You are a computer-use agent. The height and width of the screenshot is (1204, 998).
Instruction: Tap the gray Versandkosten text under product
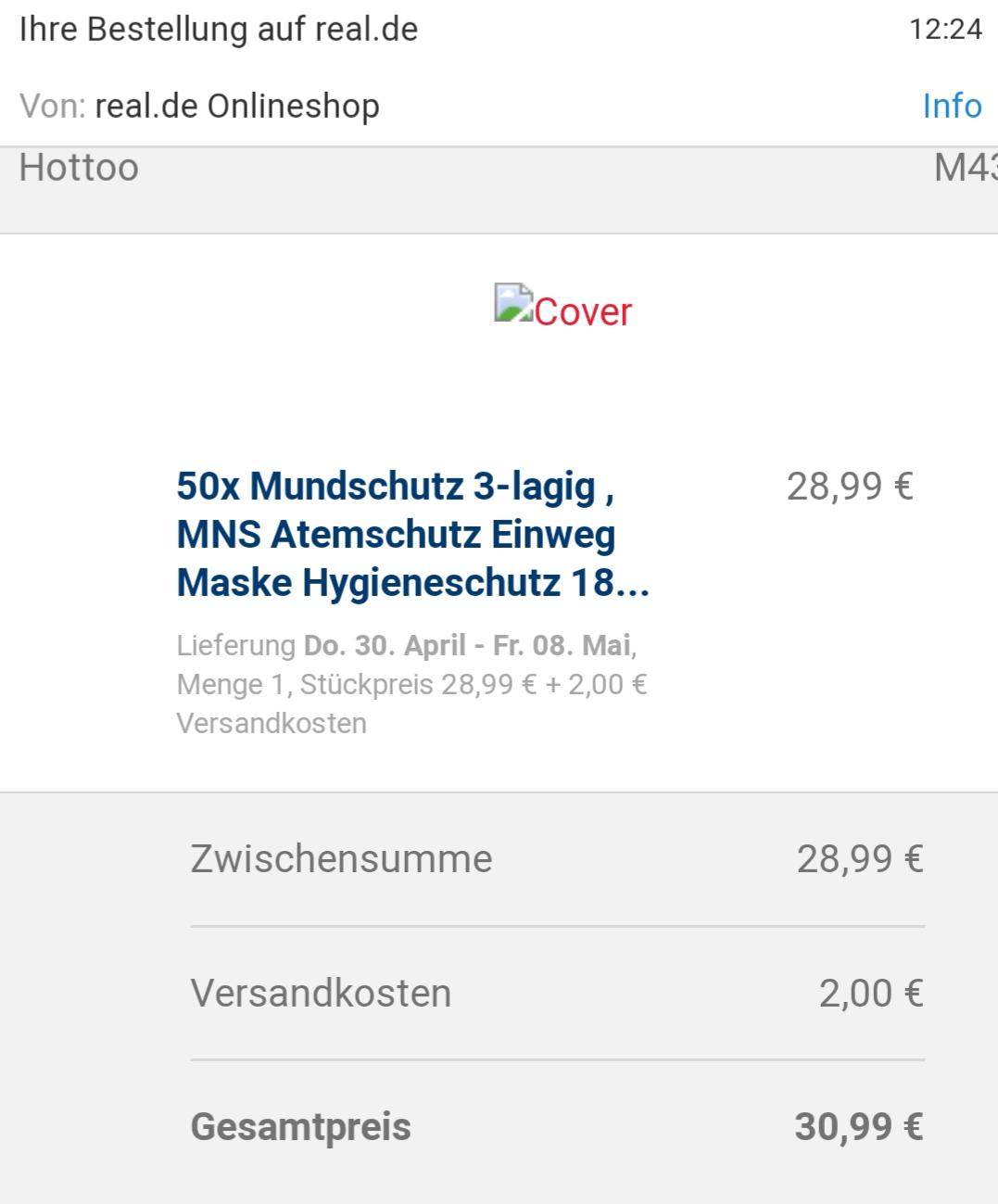coord(272,723)
